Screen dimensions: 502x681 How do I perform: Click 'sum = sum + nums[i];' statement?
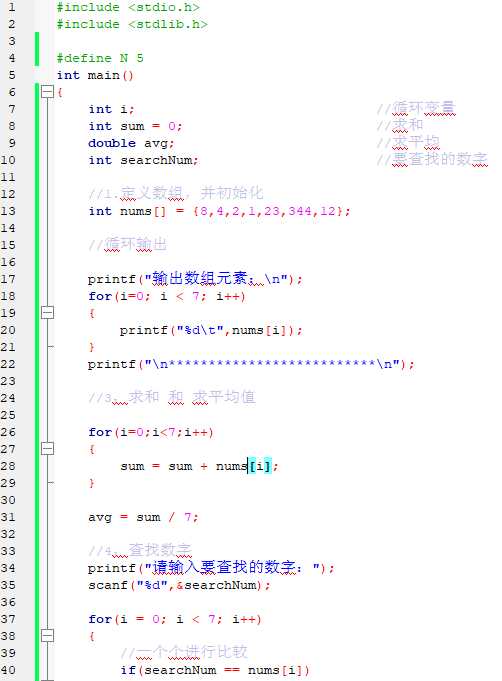coord(199,466)
